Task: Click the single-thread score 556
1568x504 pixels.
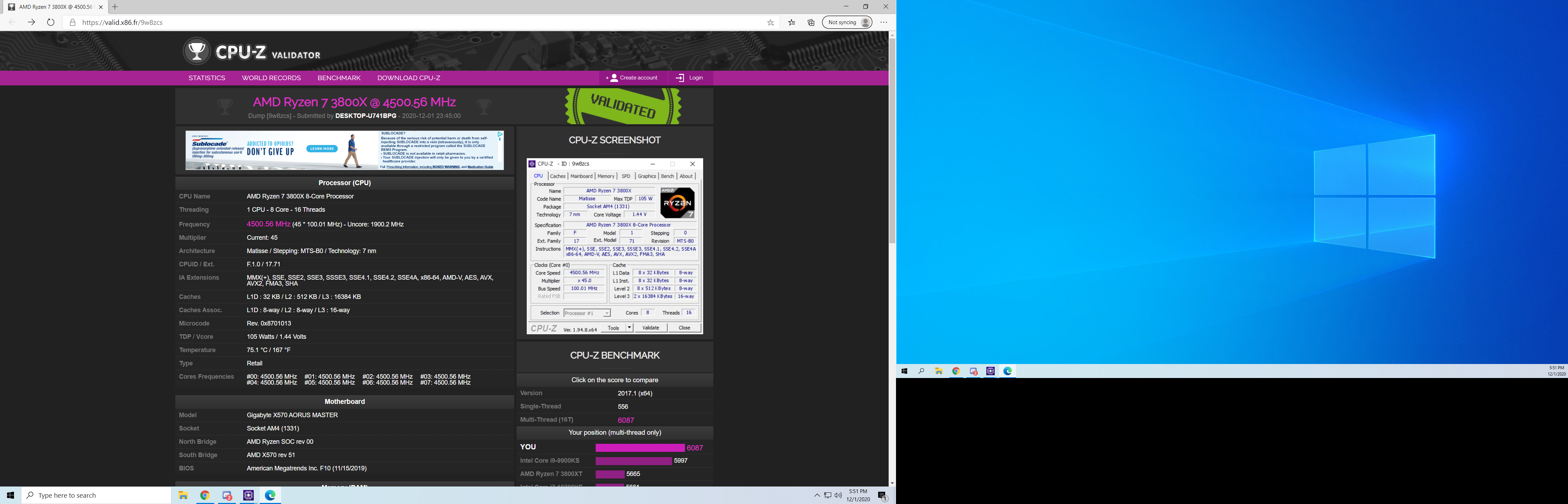Action: [623, 407]
